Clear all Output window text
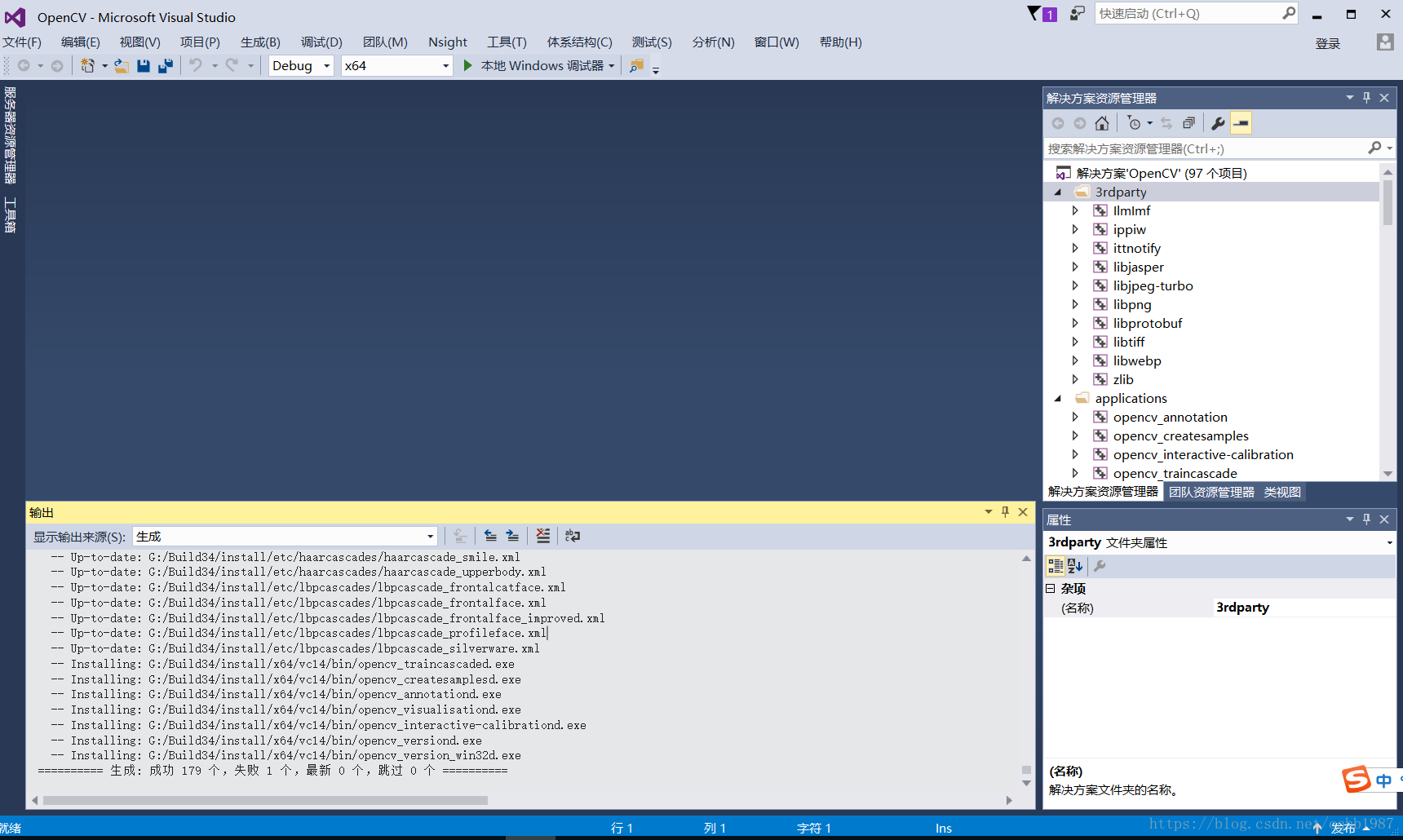Image resolution: width=1403 pixels, height=840 pixels. (543, 536)
